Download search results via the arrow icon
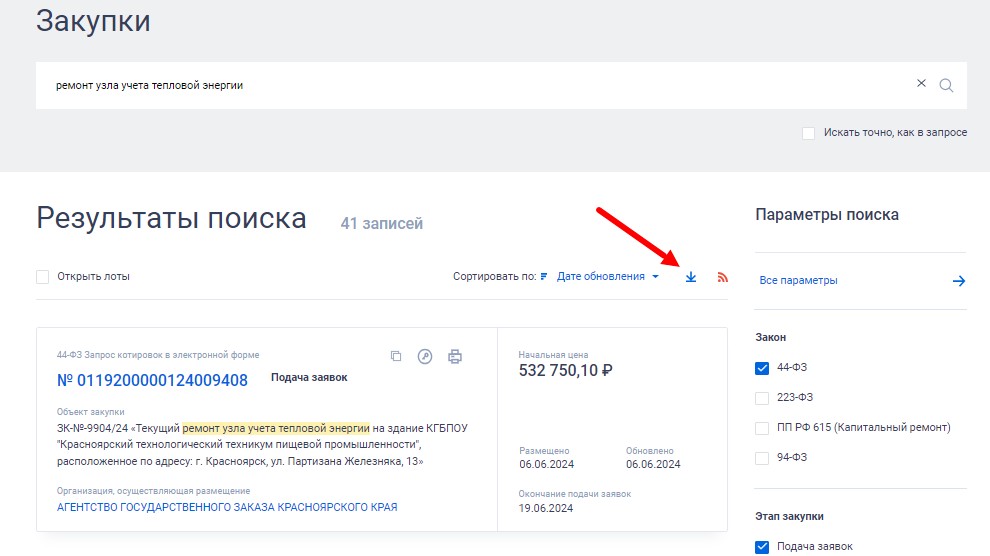Viewport: 990px width, 556px height. click(691, 277)
